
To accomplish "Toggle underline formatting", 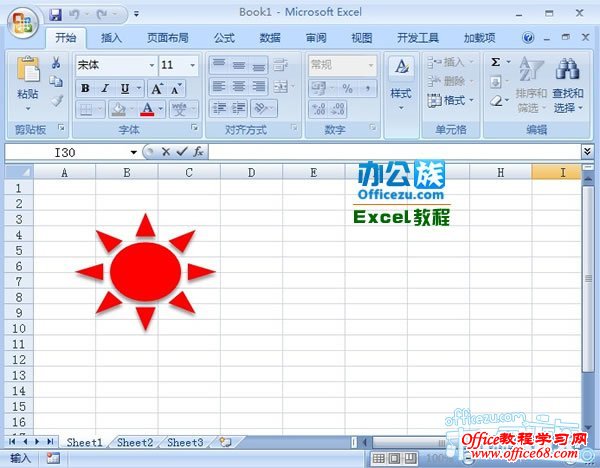I will [125, 89].
